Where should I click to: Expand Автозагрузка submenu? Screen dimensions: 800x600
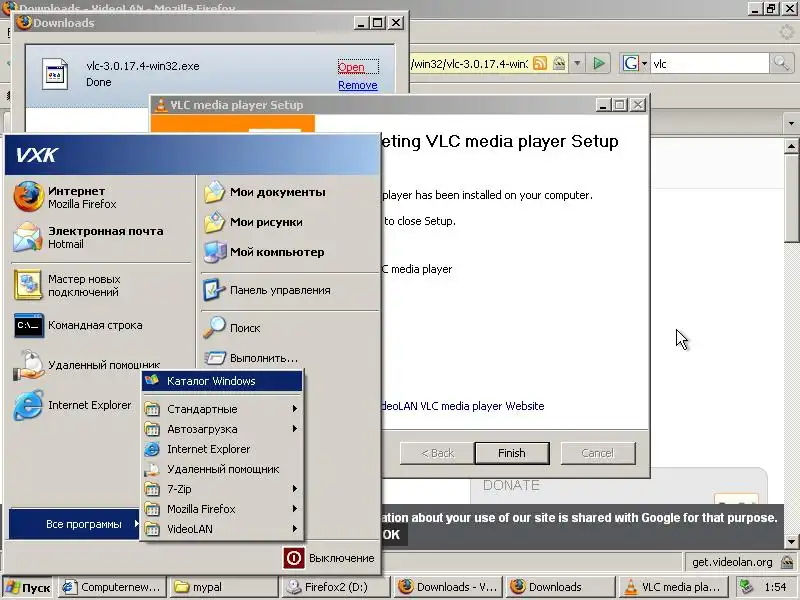(222, 429)
